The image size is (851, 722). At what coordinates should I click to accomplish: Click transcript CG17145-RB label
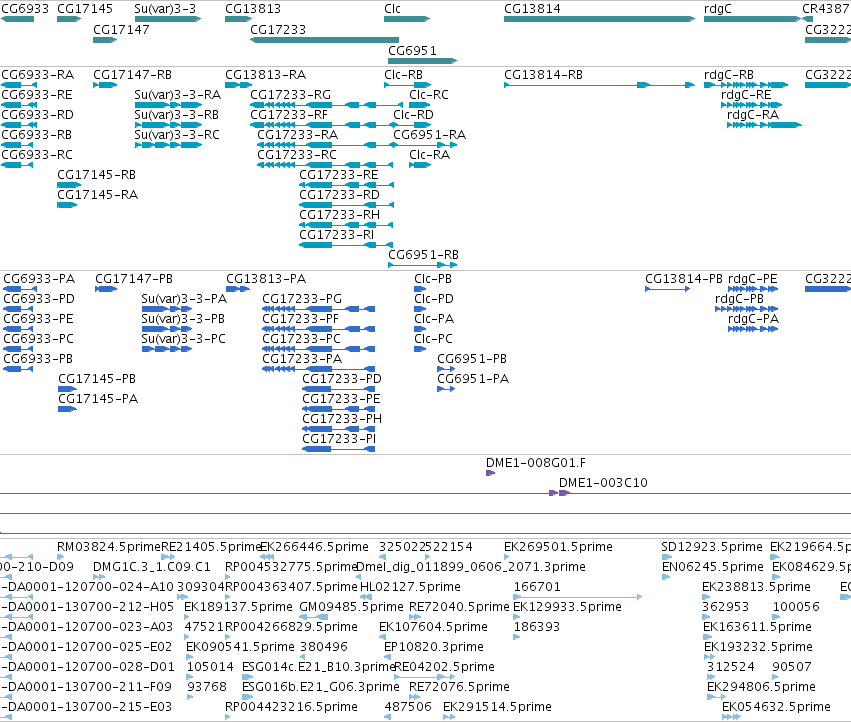97,175
